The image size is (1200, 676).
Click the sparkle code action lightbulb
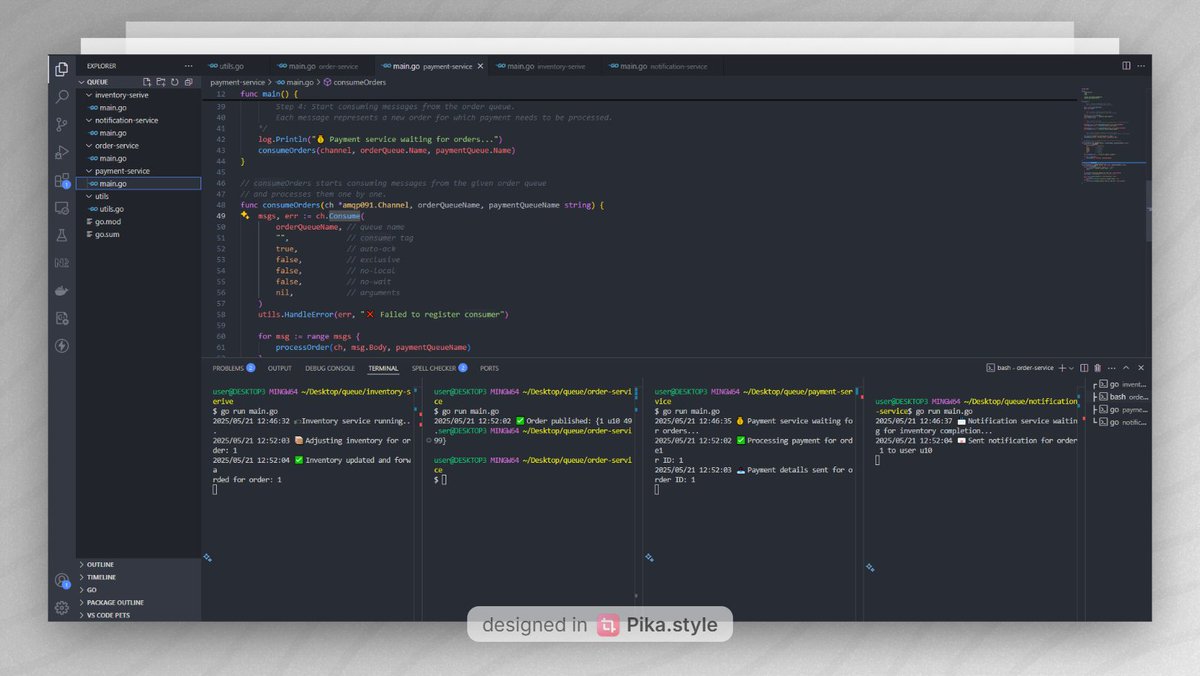coord(245,215)
